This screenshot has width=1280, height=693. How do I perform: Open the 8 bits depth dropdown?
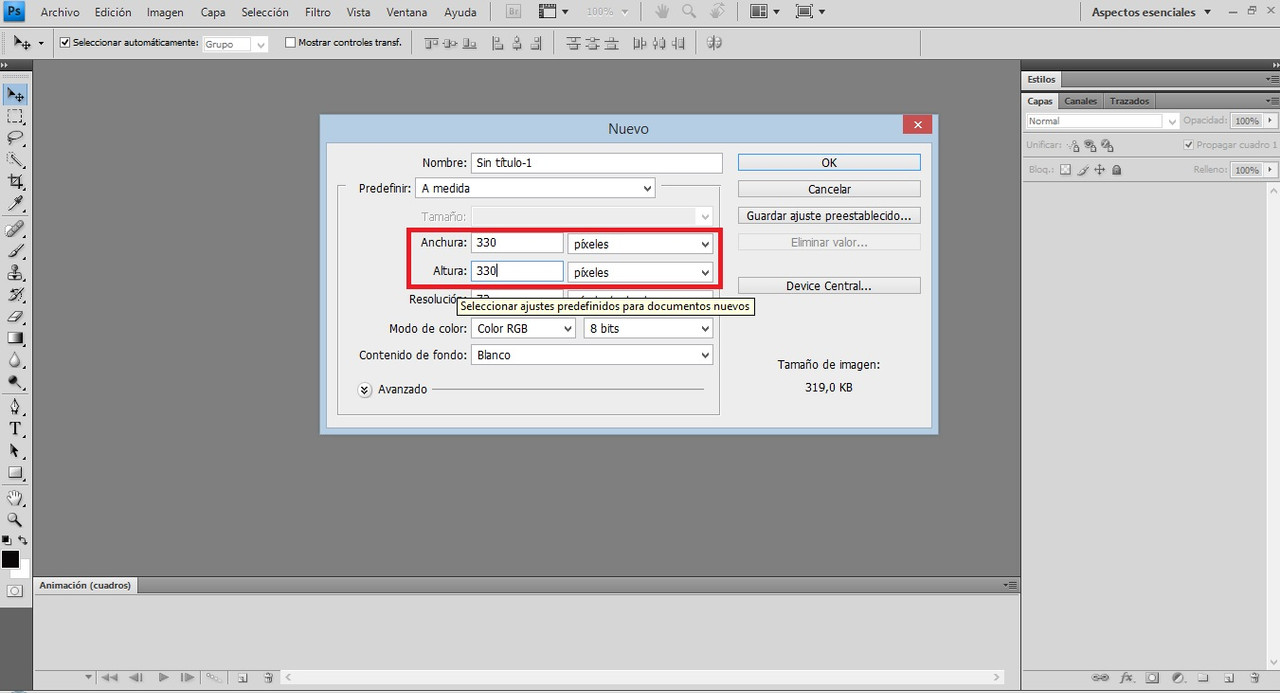[x=648, y=328]
